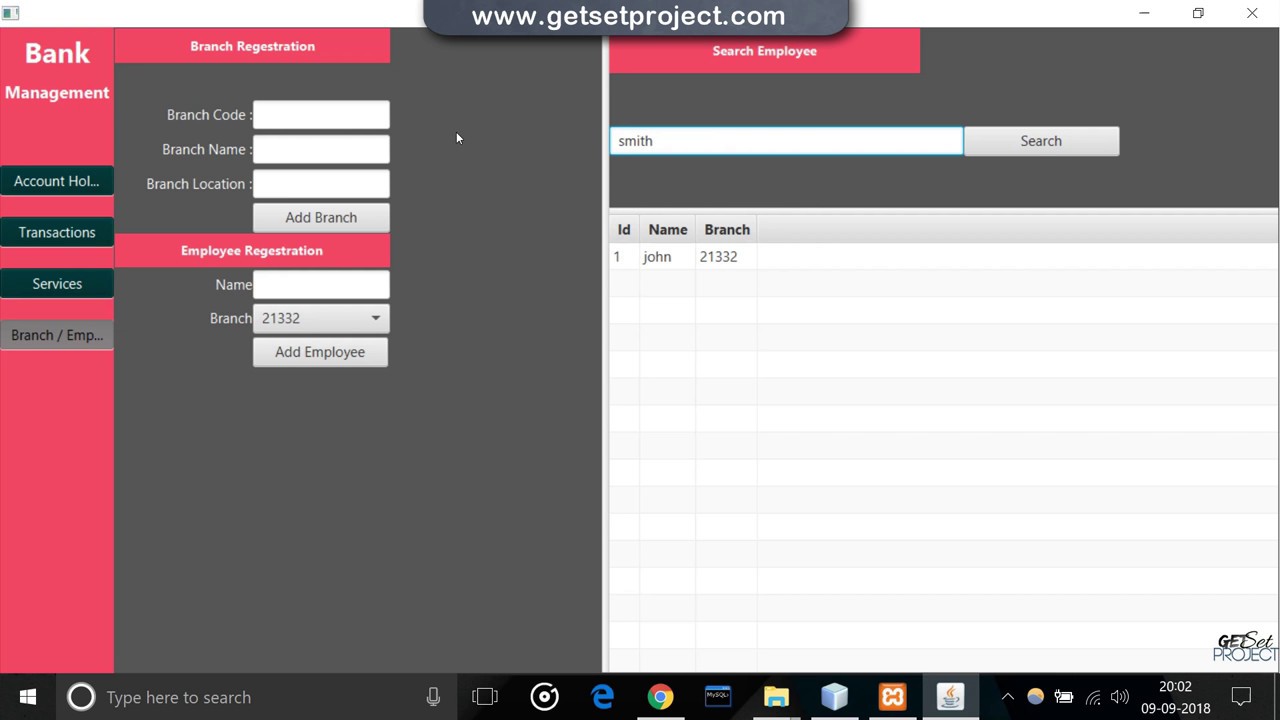Click the colored circle icon in system tray
Image resolution: width=1280 pixels, height=720 pixels.
pyautogui.click(x=1036, y=697)
